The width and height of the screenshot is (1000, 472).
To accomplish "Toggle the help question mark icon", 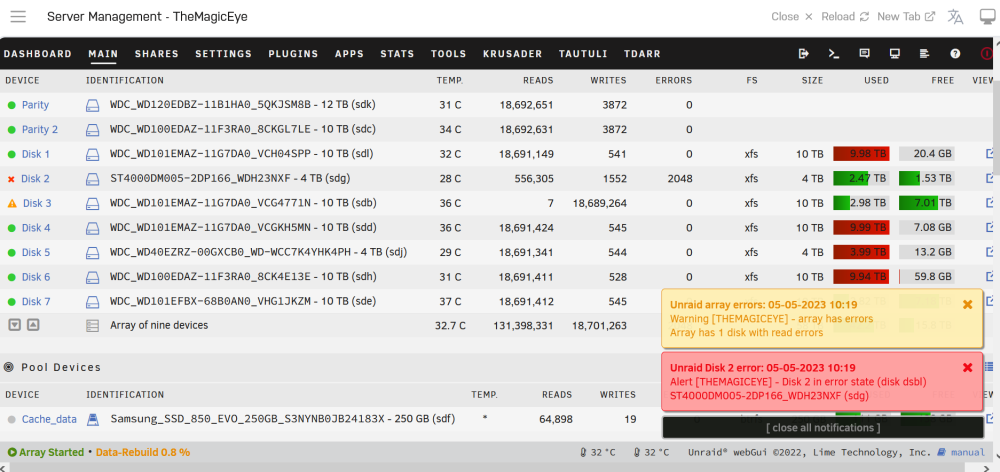I will (955, 54).
